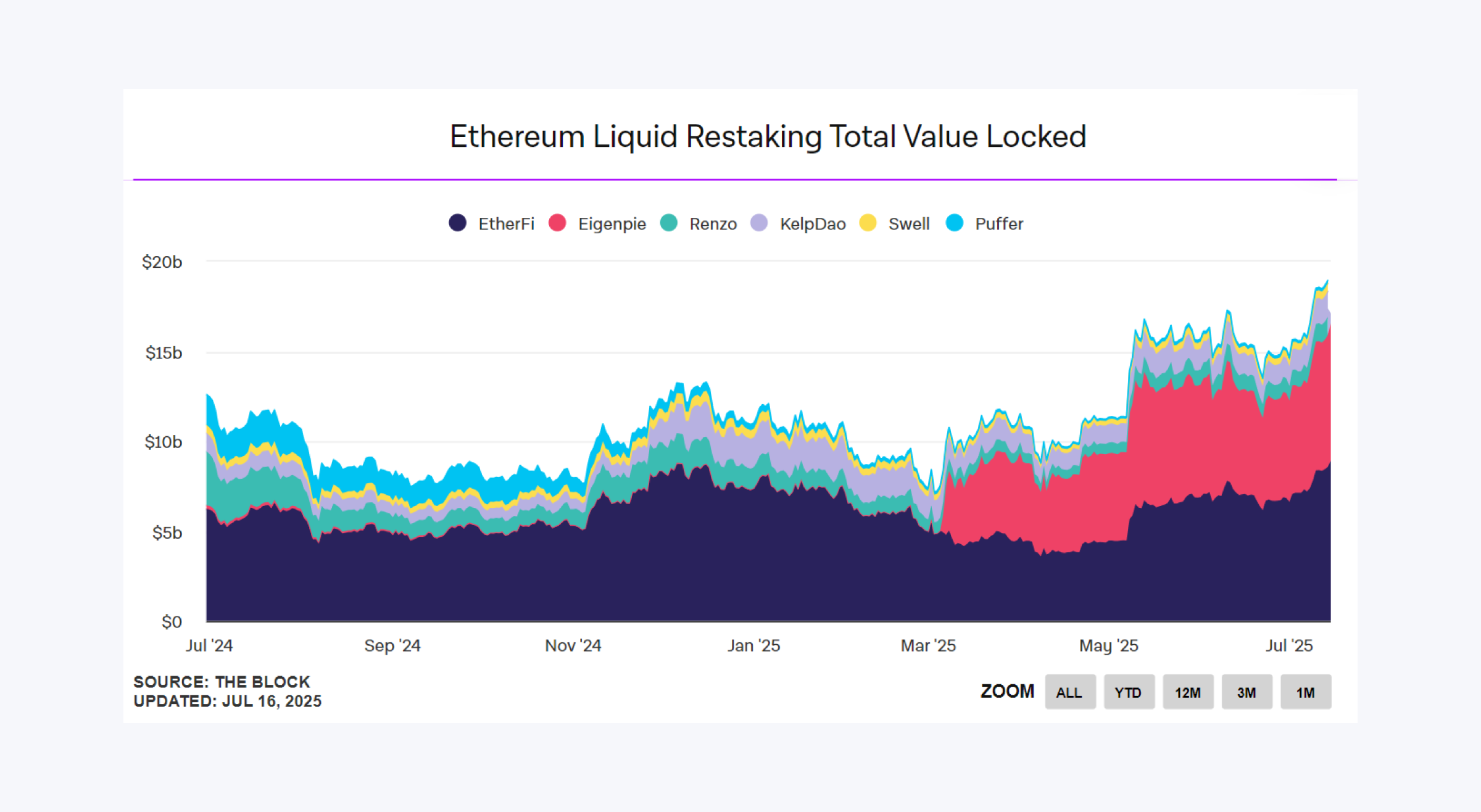Click the lavender KelpDao legend dot
The width and height of the screenshot is (1481, 812).
pos(759,223)
